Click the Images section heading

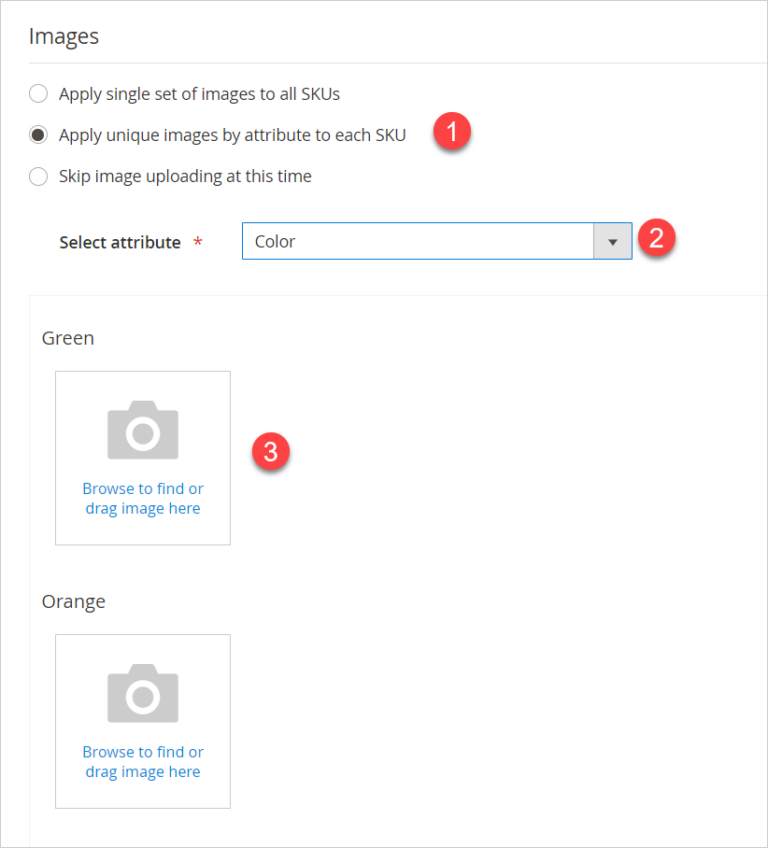[64, 37]
